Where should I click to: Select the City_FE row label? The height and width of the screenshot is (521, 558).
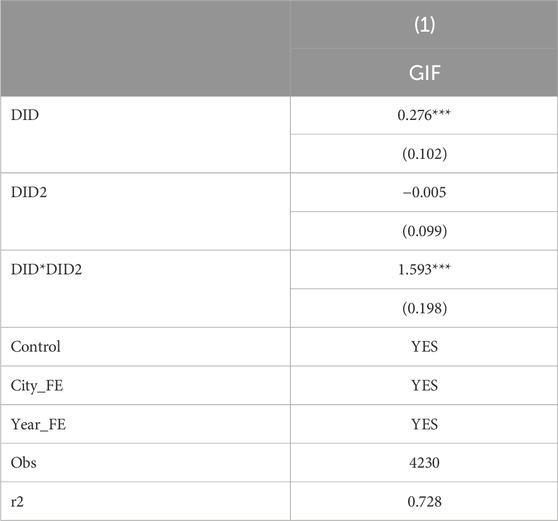[37, 386]
